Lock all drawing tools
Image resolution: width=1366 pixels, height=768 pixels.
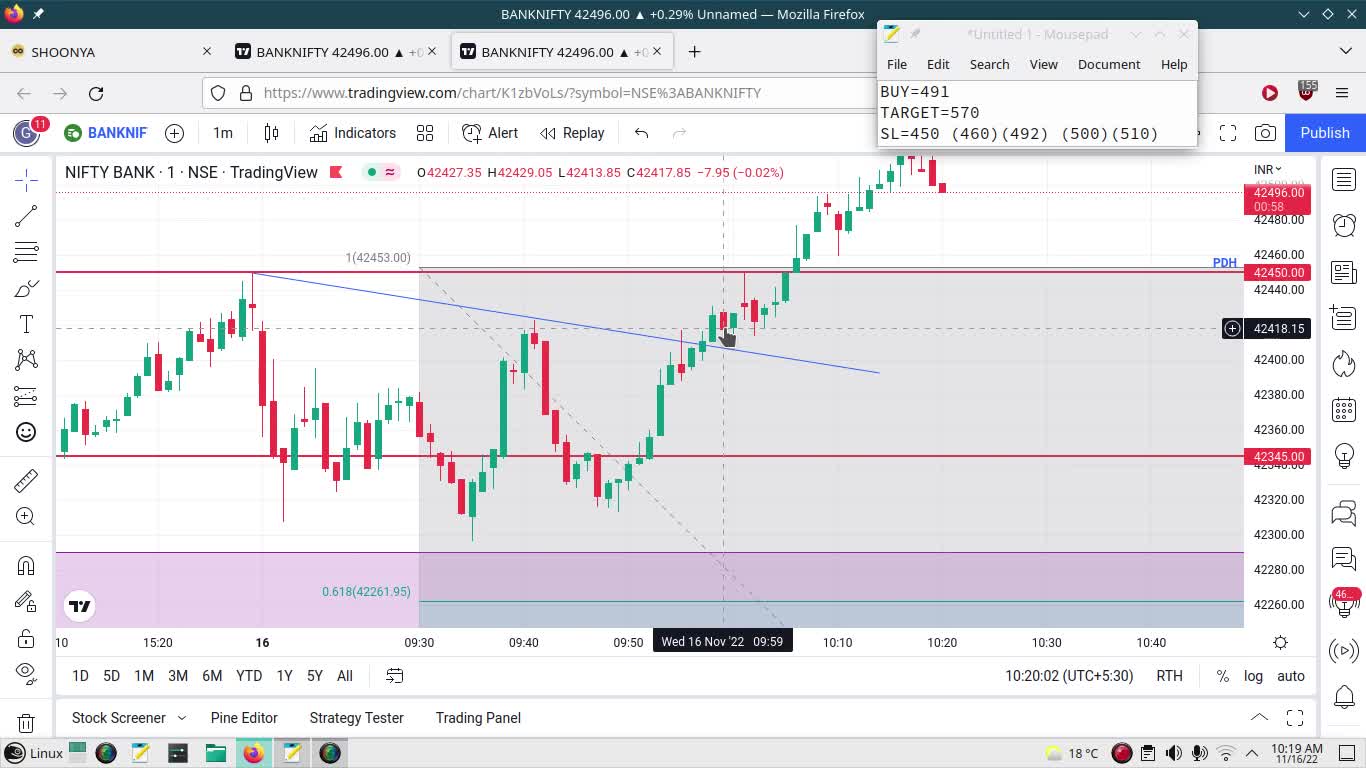tap(26, 638)
